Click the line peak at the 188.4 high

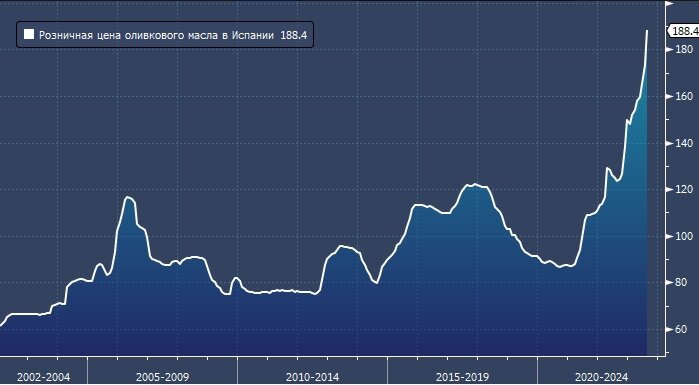coord(647,31)
